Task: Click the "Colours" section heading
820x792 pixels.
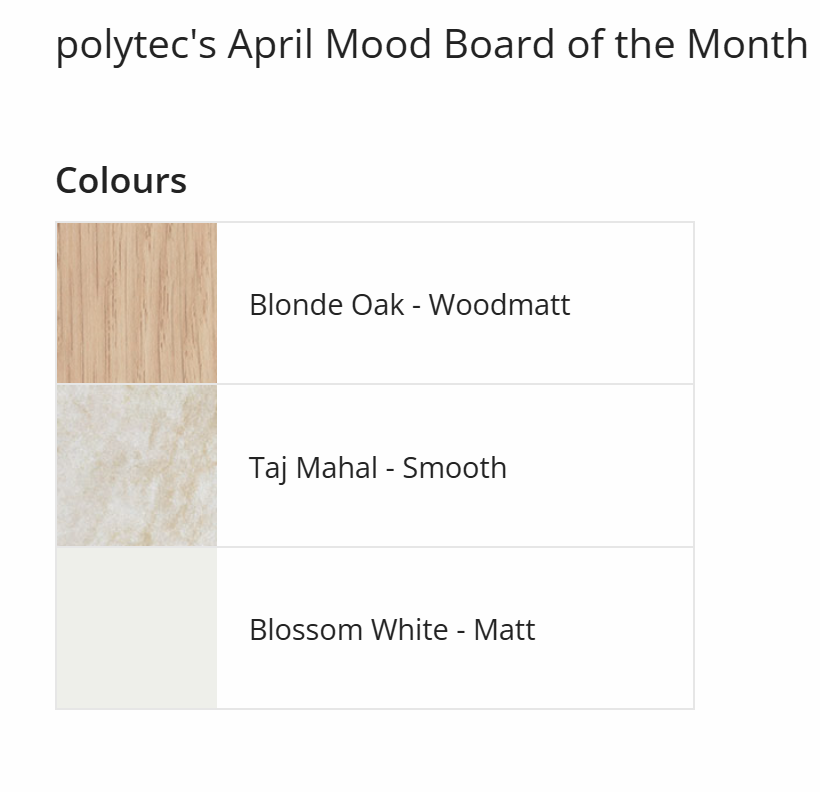Action: point(121,181)
